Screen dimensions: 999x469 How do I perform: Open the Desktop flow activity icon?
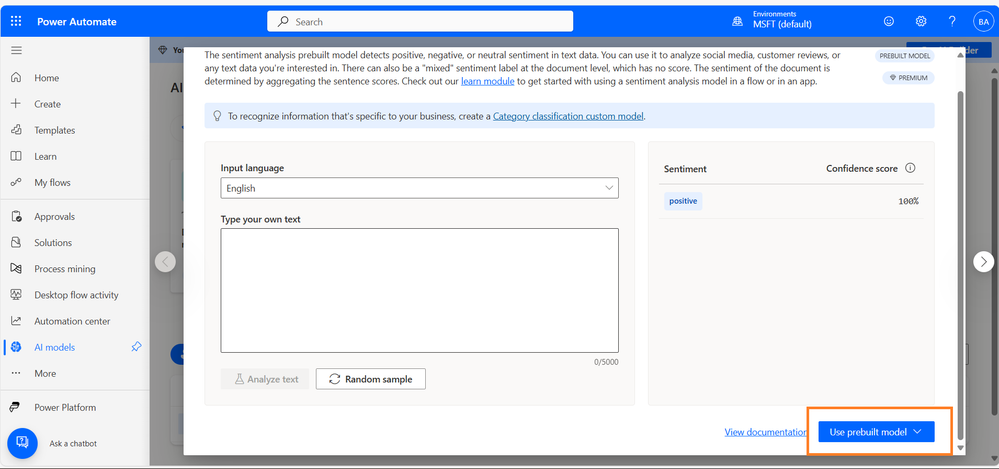click(17, 295)
